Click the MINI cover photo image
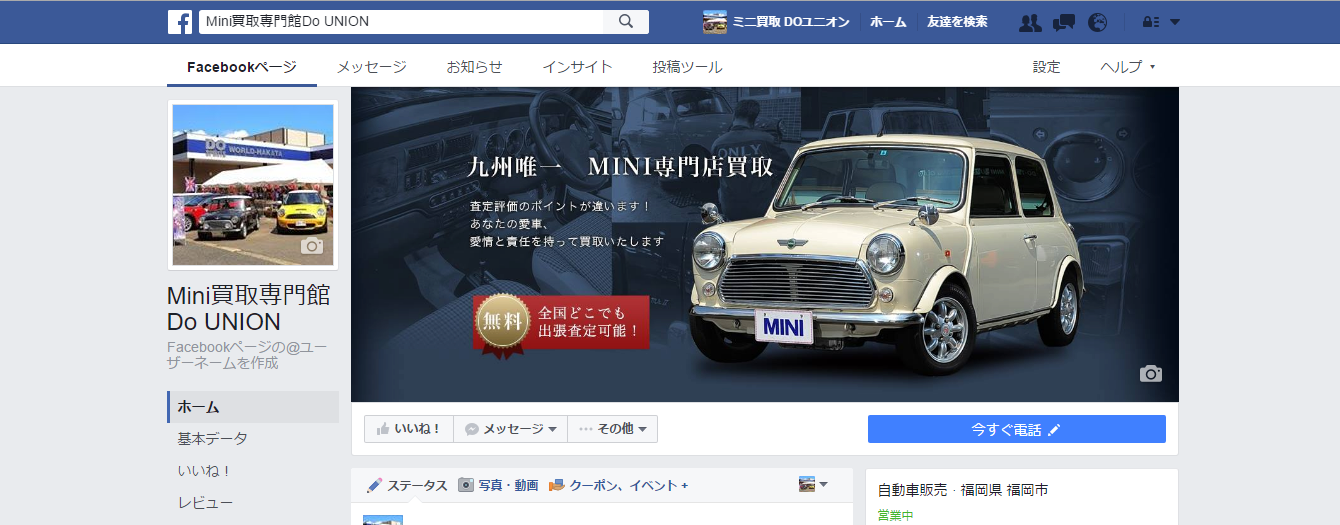1340x525 pixels. tap(765, 244)
